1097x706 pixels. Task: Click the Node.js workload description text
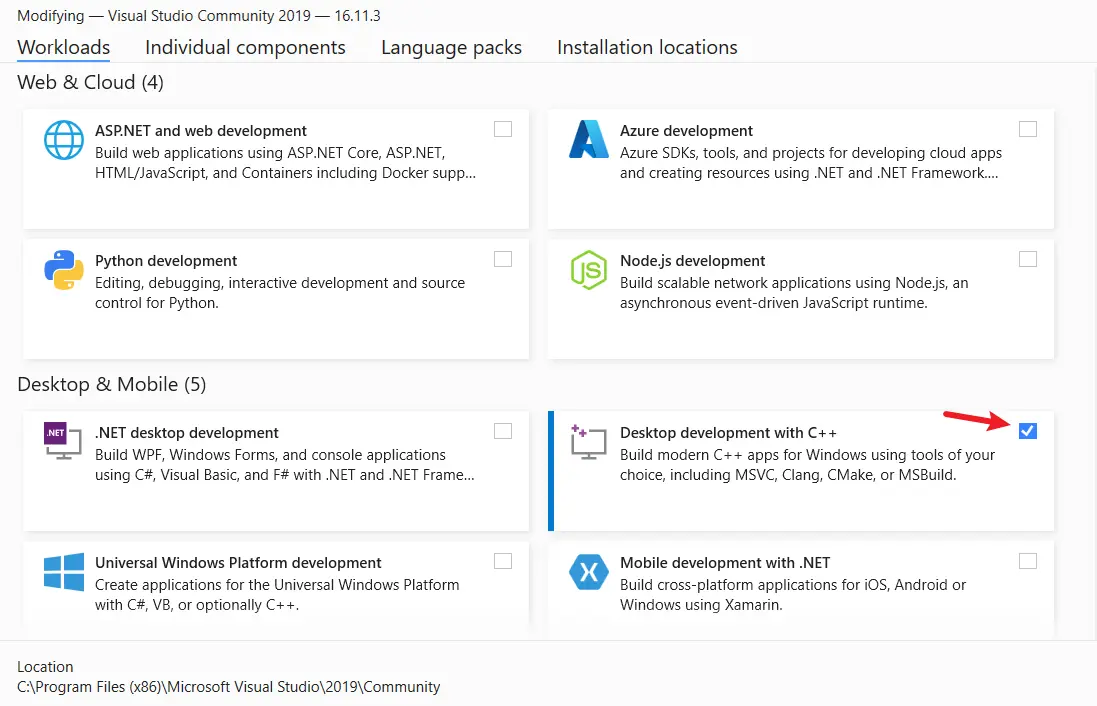pyautogui.click(x=794, y=293)
